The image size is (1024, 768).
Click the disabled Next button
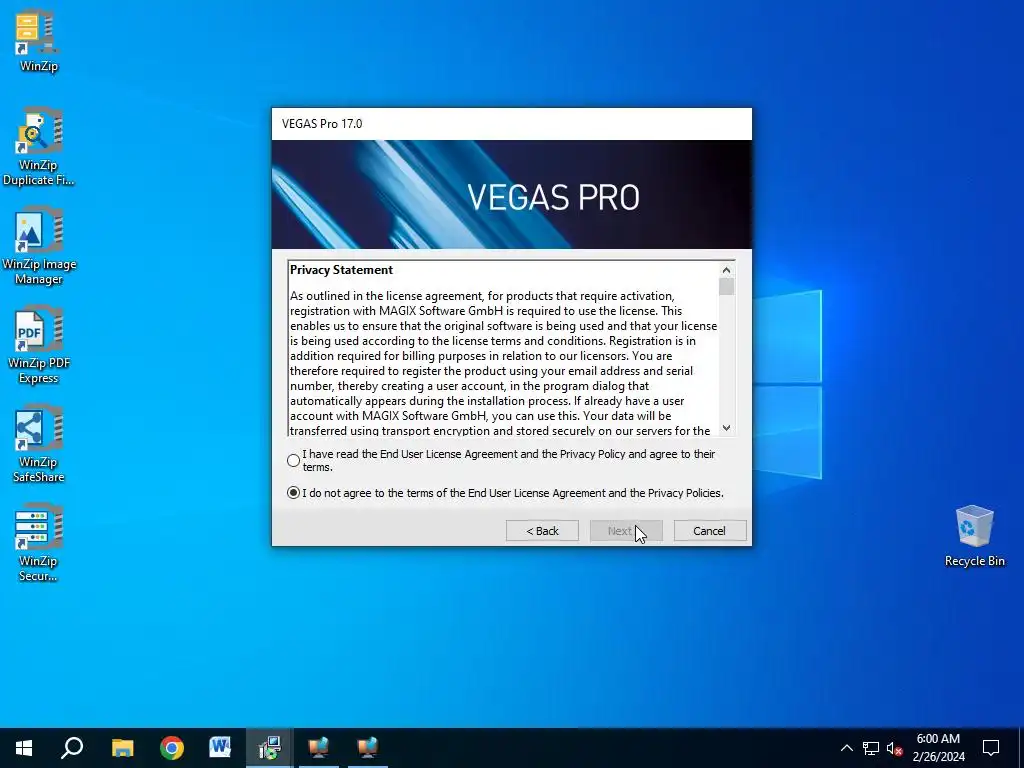(626, 531)
